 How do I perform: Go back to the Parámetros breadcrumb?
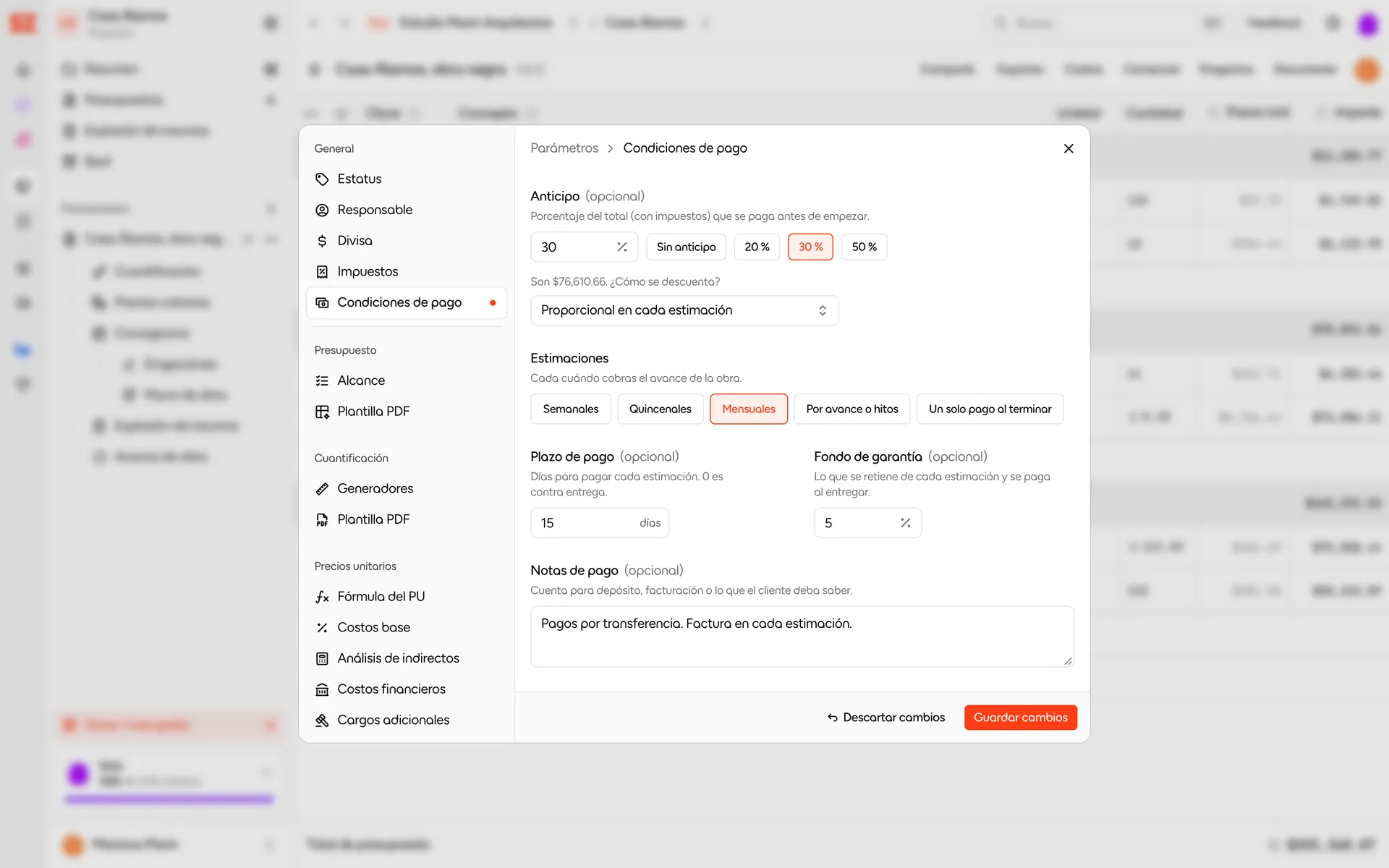(564, 148)
